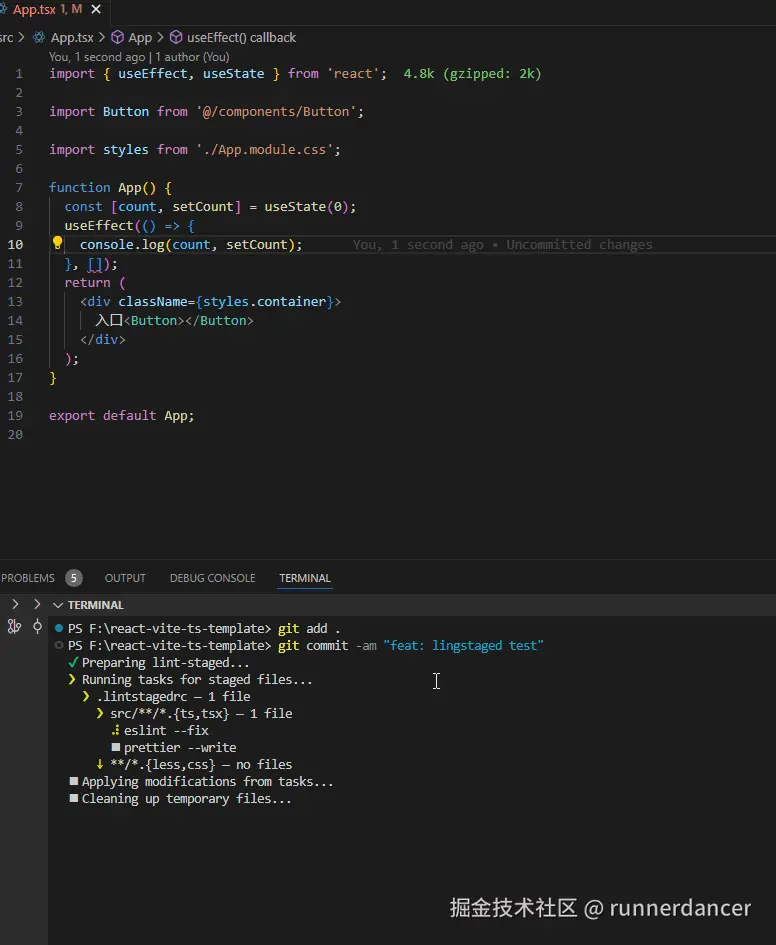The image size is (776, 945).
Task: Collapse the TERMINAL section header chevron
Action: tap(58, 604)
